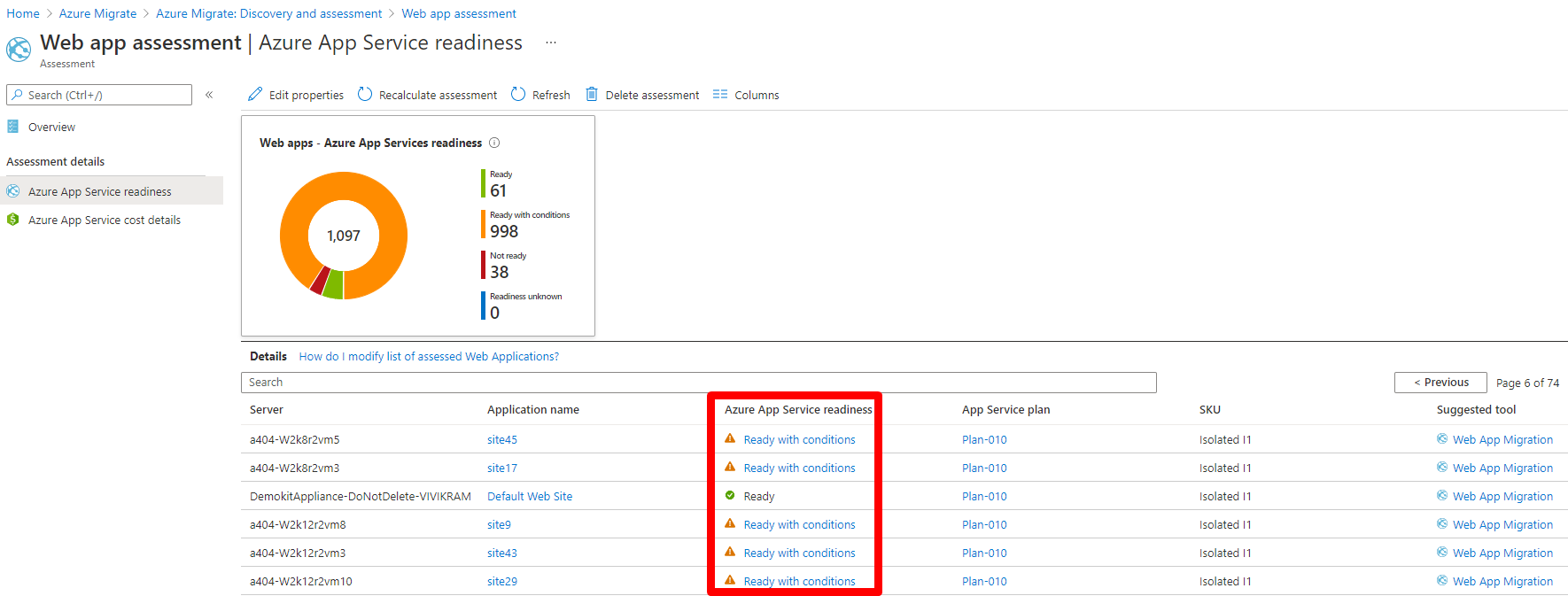This screenshot has height=596, width=1568.
Task: Click Delete assessment label
Action: point(652,95)
